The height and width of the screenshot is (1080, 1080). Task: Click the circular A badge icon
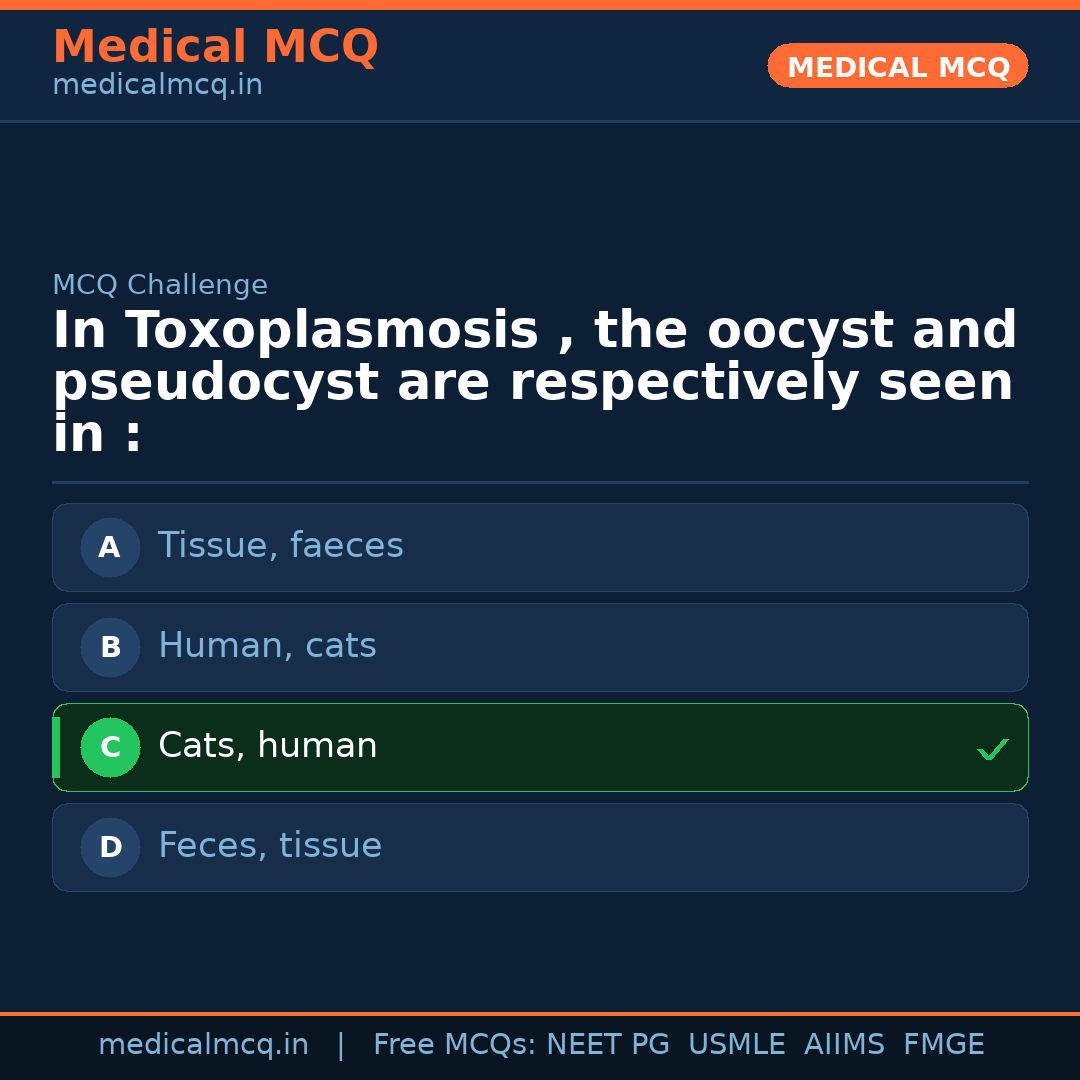pyautogui.click(x=110, y=547)
